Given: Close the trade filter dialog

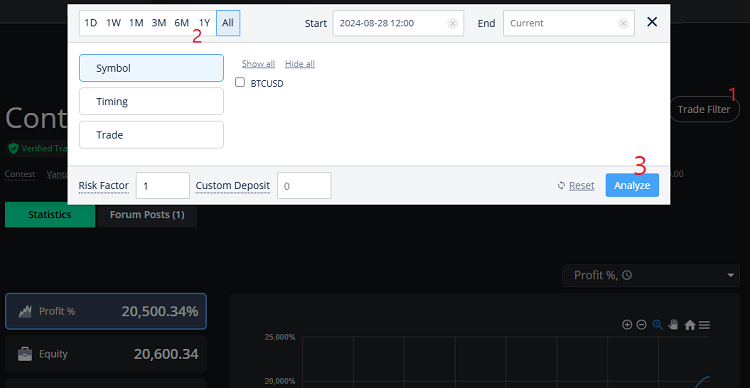Looking at the screenshot, I should coord(652,22).
